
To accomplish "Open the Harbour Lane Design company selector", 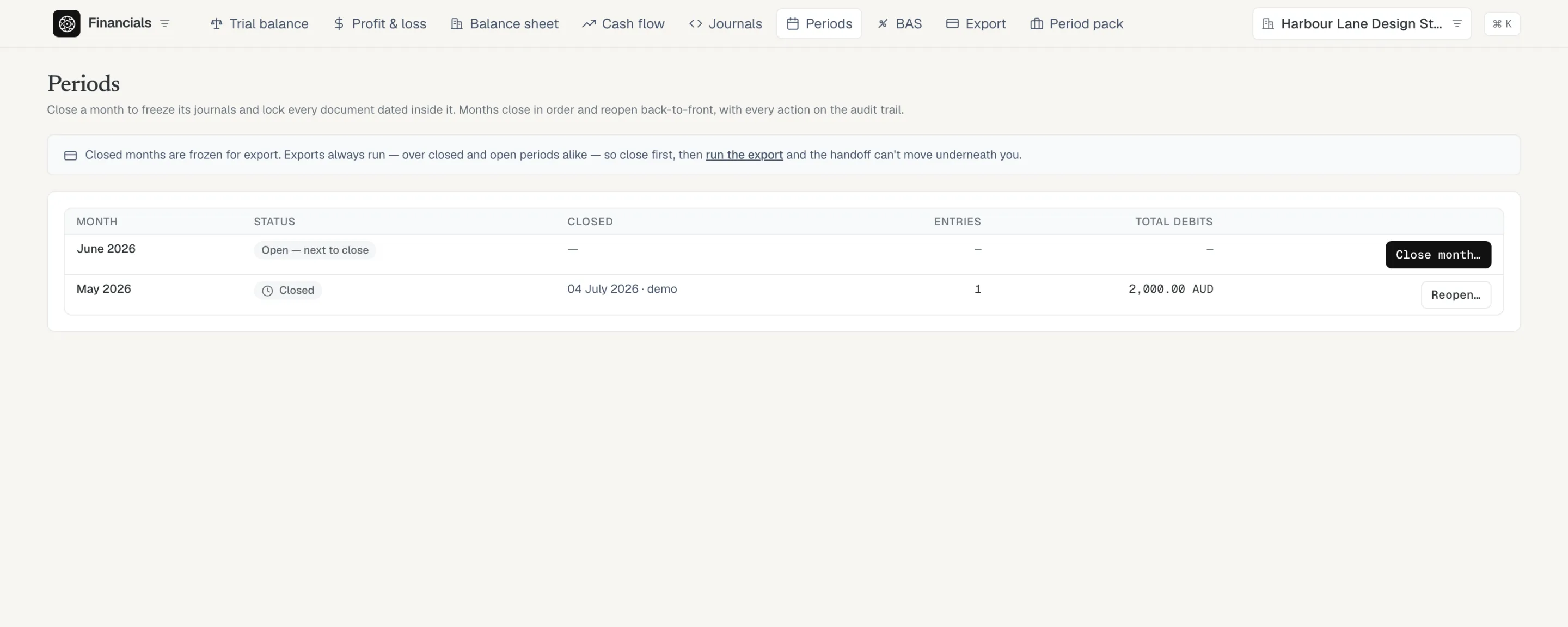I will point(1362,24).
